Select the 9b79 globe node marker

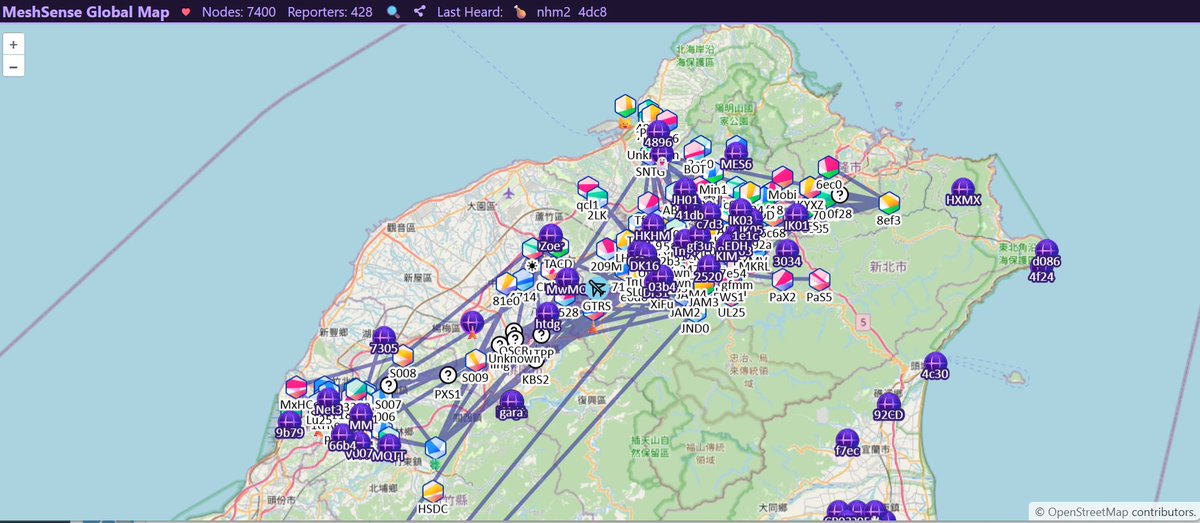click(289, 422)
